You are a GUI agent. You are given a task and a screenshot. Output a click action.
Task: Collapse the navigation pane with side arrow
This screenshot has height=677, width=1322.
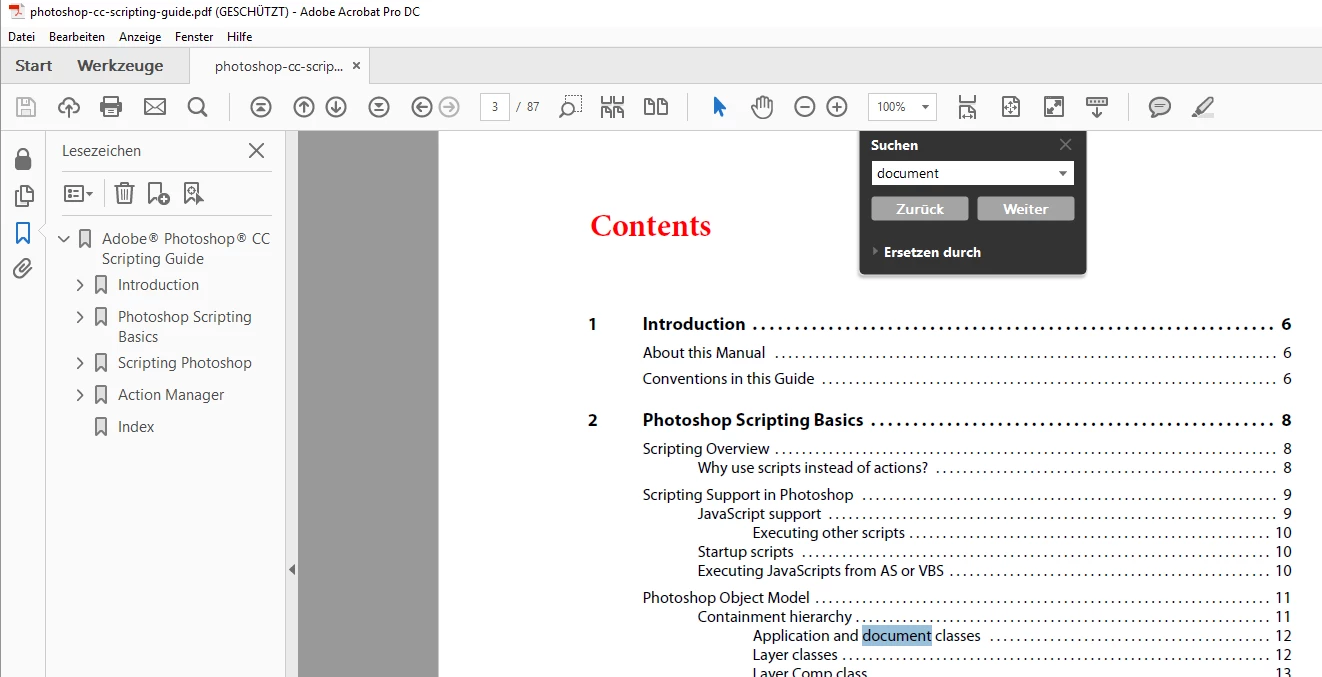pyautogui.click(x=292, y=570)
